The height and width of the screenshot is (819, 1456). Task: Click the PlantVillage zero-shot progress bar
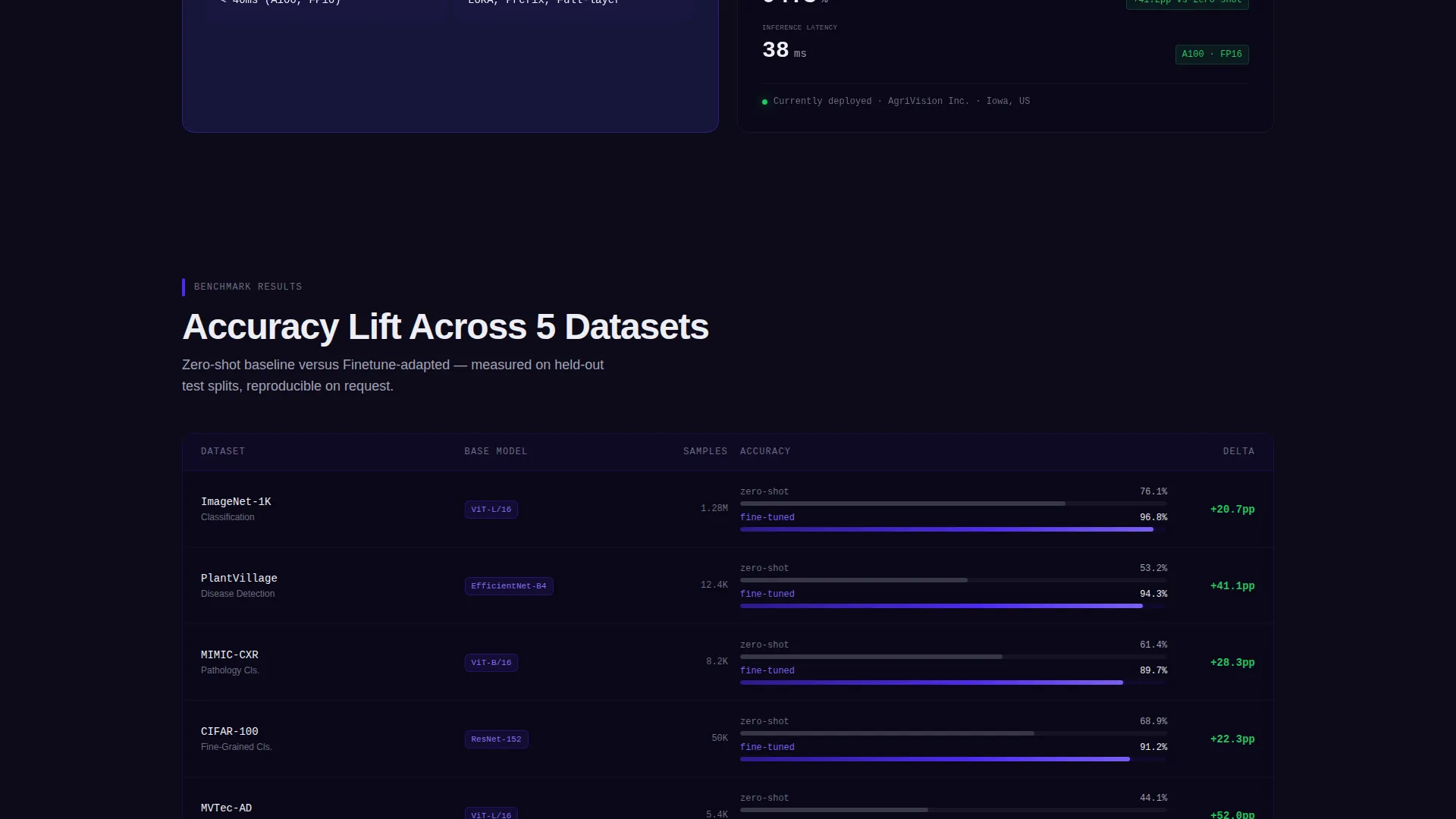[953, 580]
